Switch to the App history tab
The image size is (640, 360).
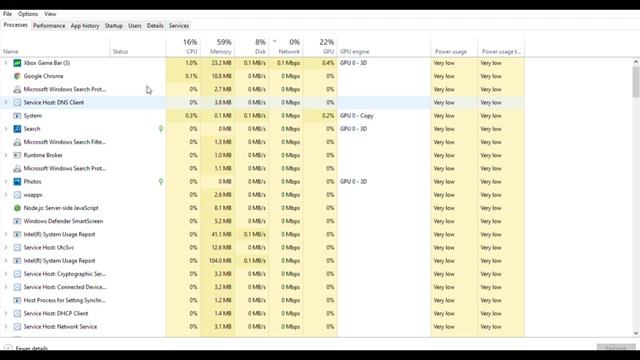85,26
